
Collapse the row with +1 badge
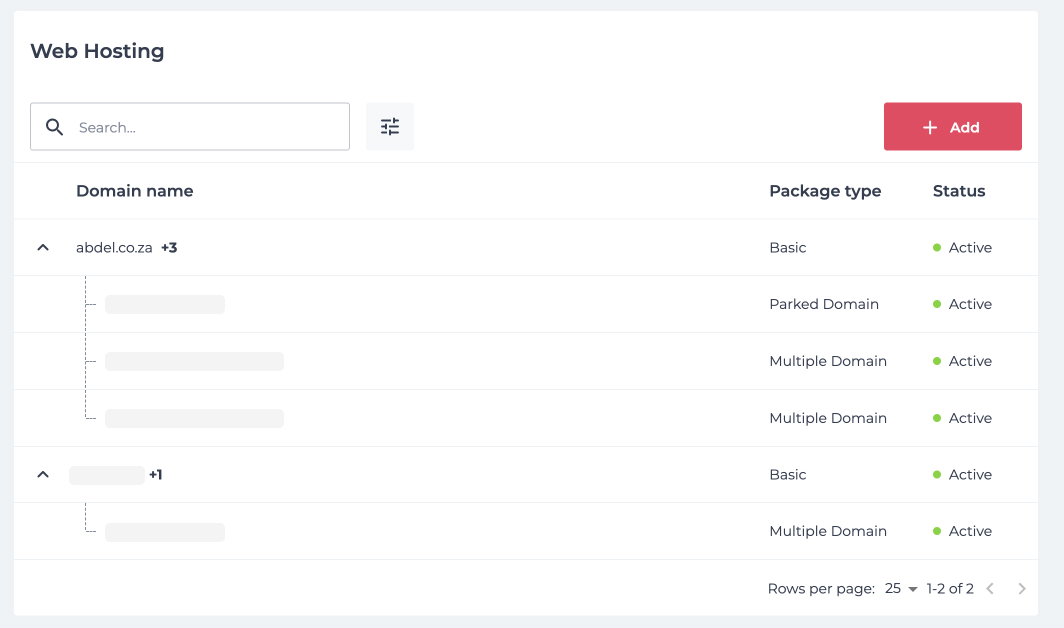pos(43,475)
